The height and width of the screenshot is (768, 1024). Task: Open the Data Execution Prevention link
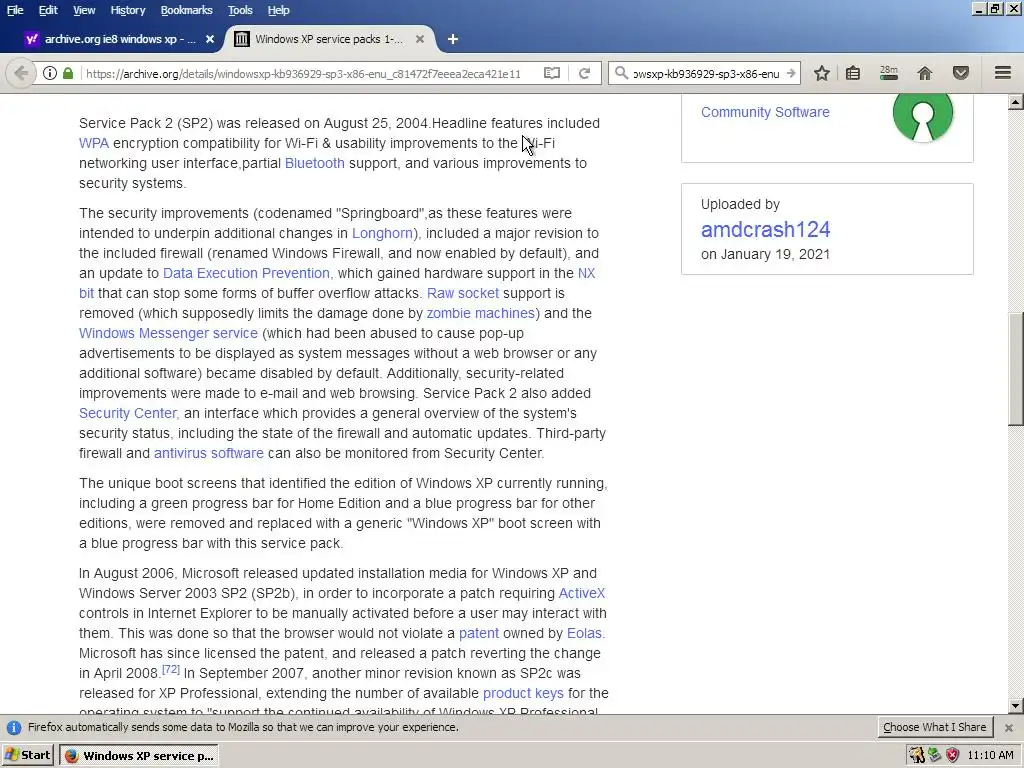point(248,273)
